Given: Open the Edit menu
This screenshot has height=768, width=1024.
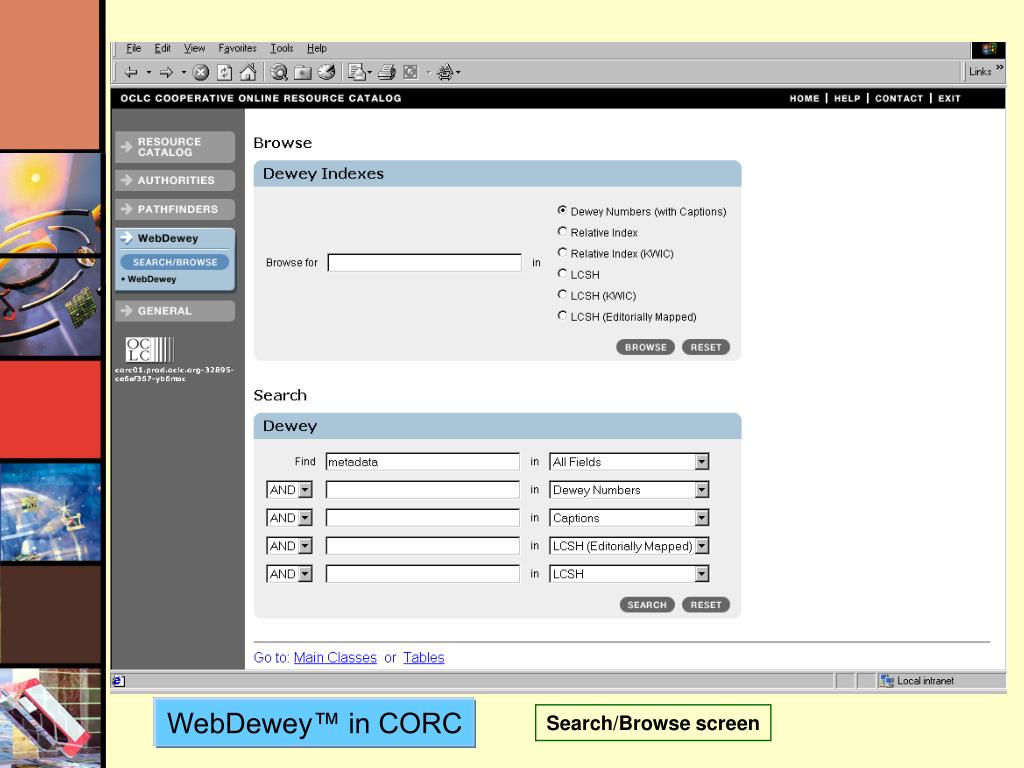Looking at the screenshot, I should [x=162, y=48].
